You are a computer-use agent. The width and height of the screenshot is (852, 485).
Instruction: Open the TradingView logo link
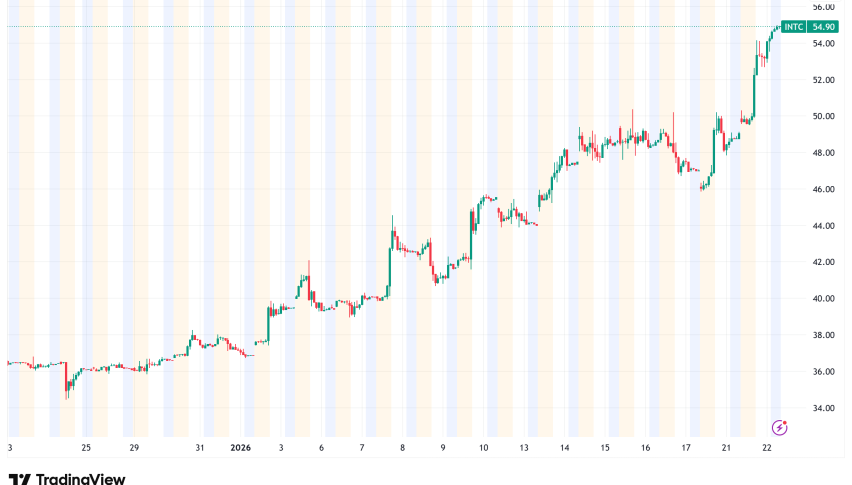[67, 479]
